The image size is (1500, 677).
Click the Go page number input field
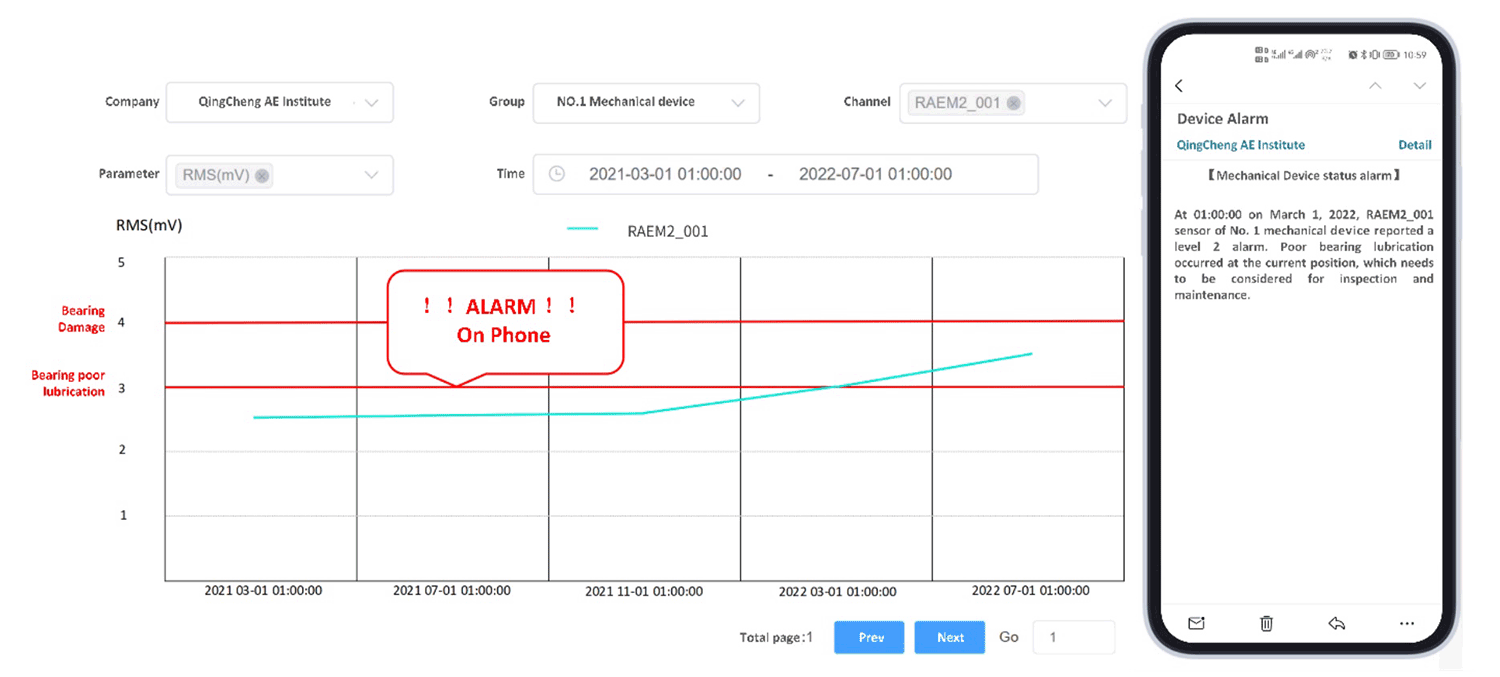pos(1074,637)
